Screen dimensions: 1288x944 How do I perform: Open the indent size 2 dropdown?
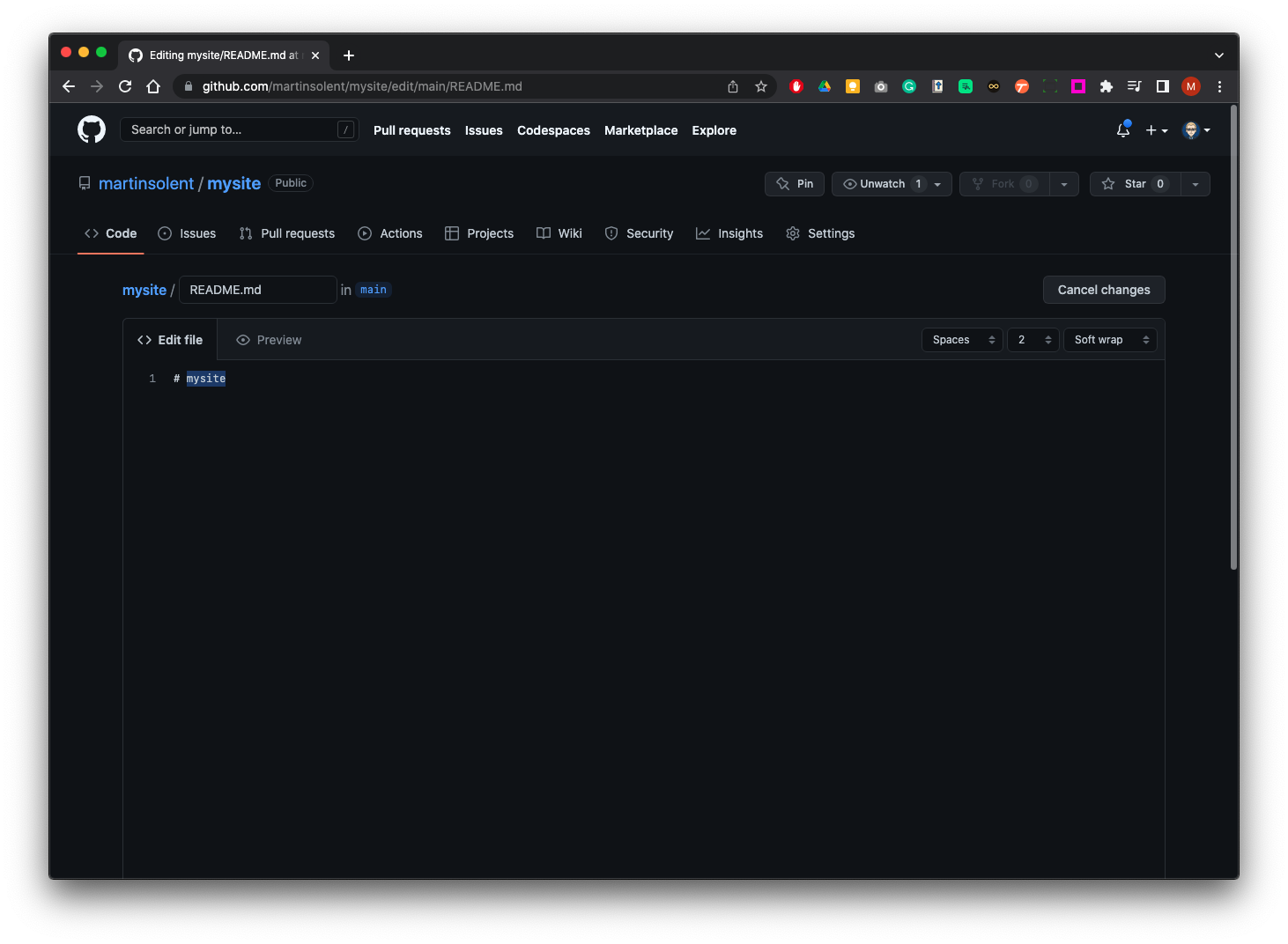[x=1033, y=340]
